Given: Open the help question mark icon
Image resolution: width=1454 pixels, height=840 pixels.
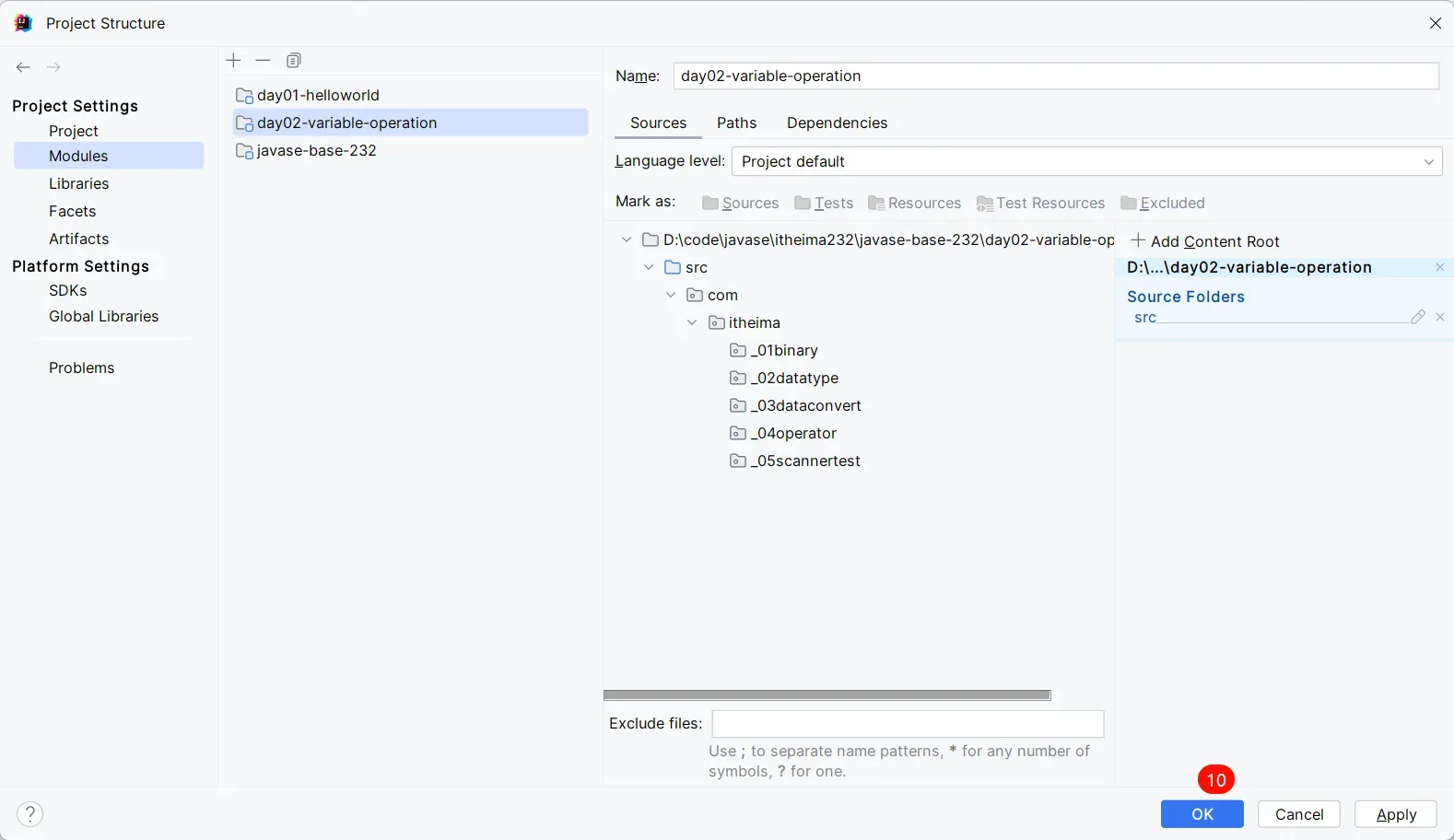Looking at the screenshot, I should point(30,814).
